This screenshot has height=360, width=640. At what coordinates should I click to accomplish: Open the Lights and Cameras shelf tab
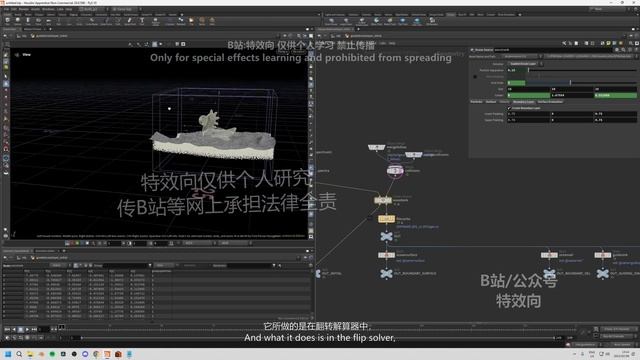[x=335, y=14]
